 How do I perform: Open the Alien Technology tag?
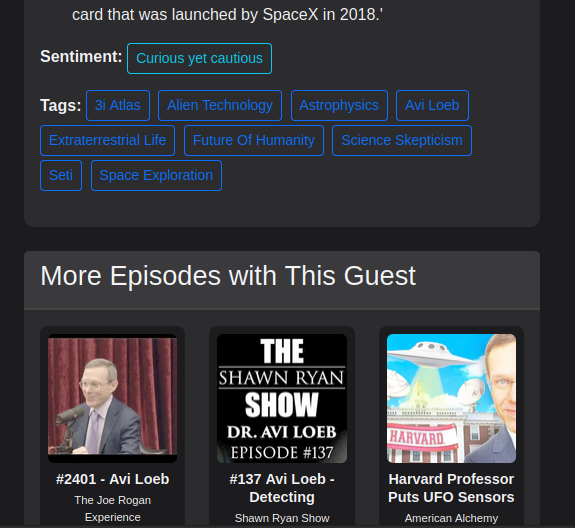pyautogui.click(x=220, y=105)
